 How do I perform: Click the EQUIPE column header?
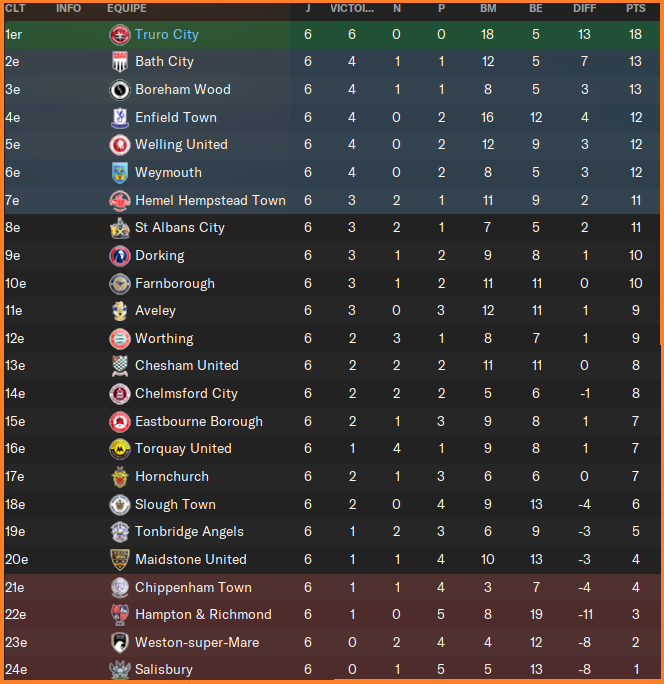click(127, 8)
